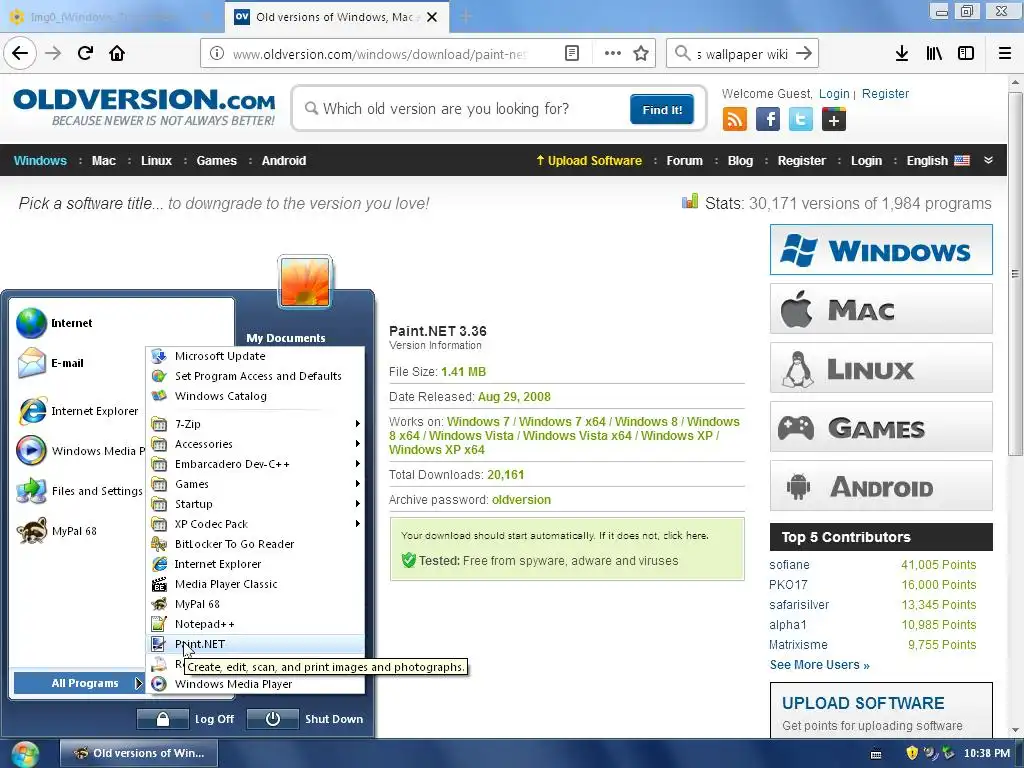Expand the All Programs arrow
This screenshot has height=768, width=1024.
click(x=138, y=683)
